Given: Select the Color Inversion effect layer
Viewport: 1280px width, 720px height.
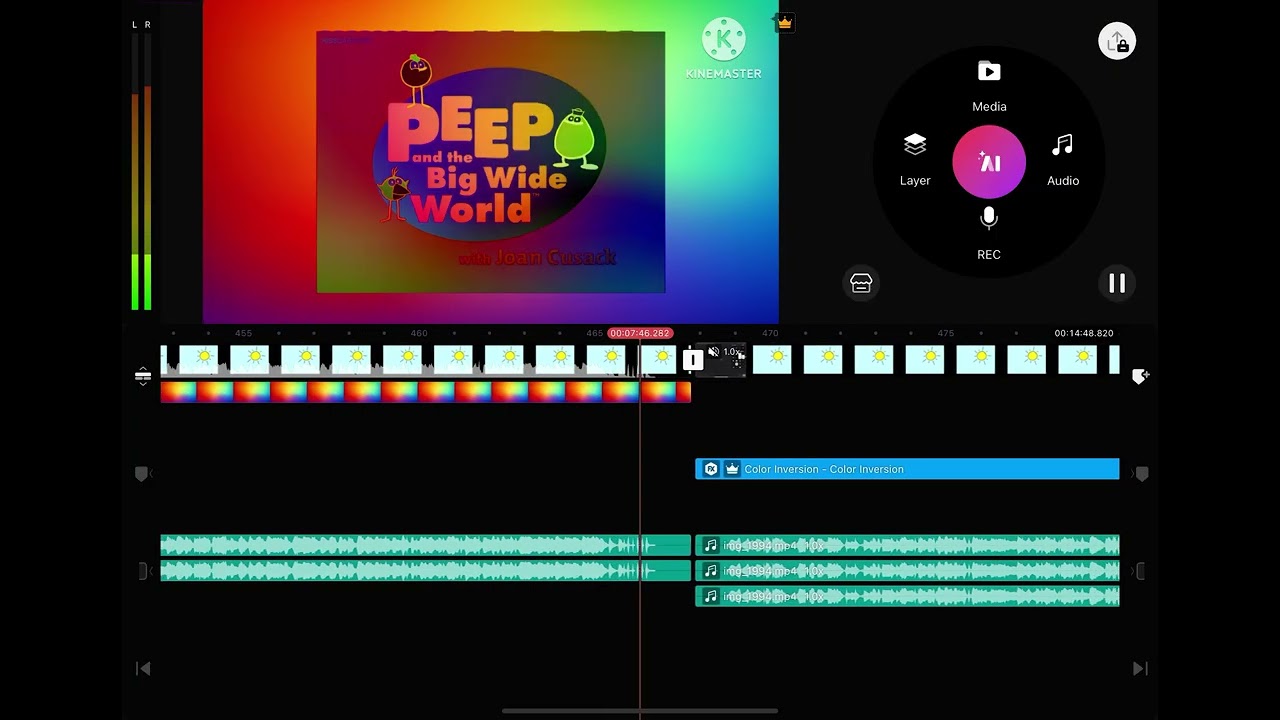Looking at the screenshot, I should 907,469.
